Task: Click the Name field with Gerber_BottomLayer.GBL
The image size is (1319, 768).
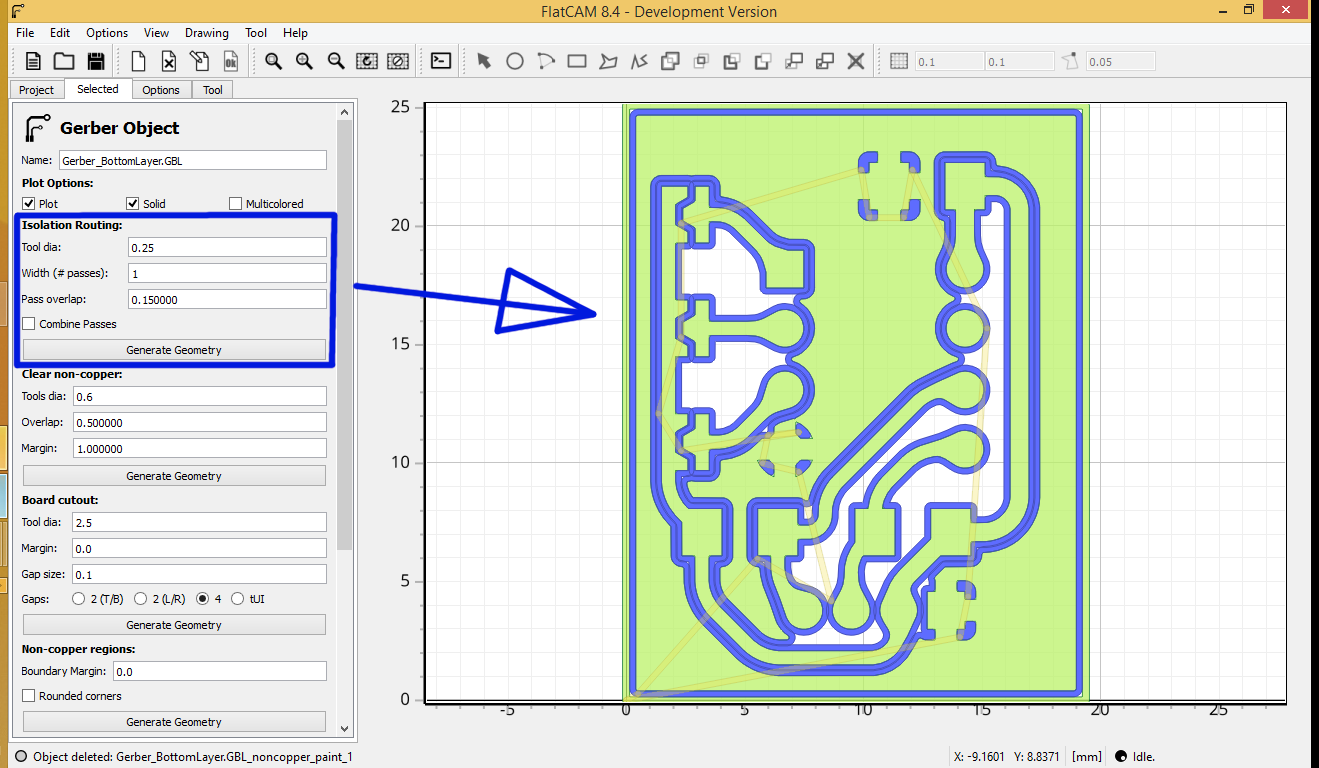Action: coord(193,160)
